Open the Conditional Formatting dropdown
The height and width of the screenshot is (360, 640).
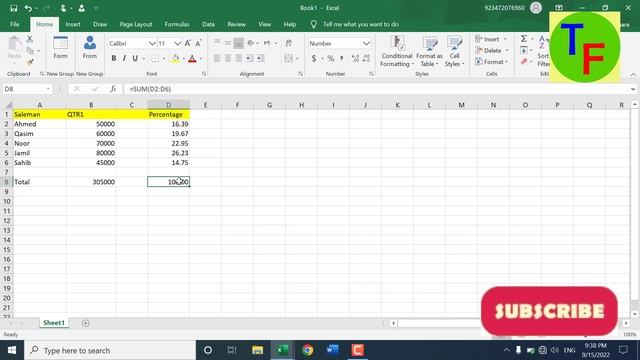click(396, 51)
